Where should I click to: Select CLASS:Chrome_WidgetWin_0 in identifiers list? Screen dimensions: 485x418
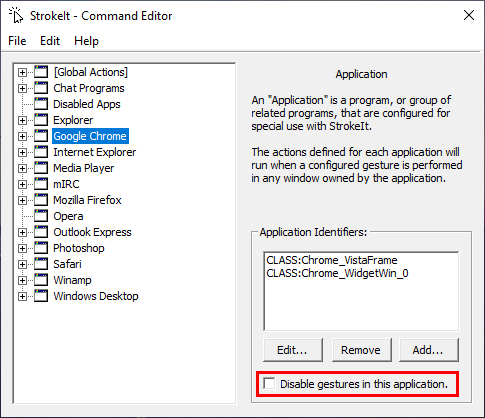[337, 273]
